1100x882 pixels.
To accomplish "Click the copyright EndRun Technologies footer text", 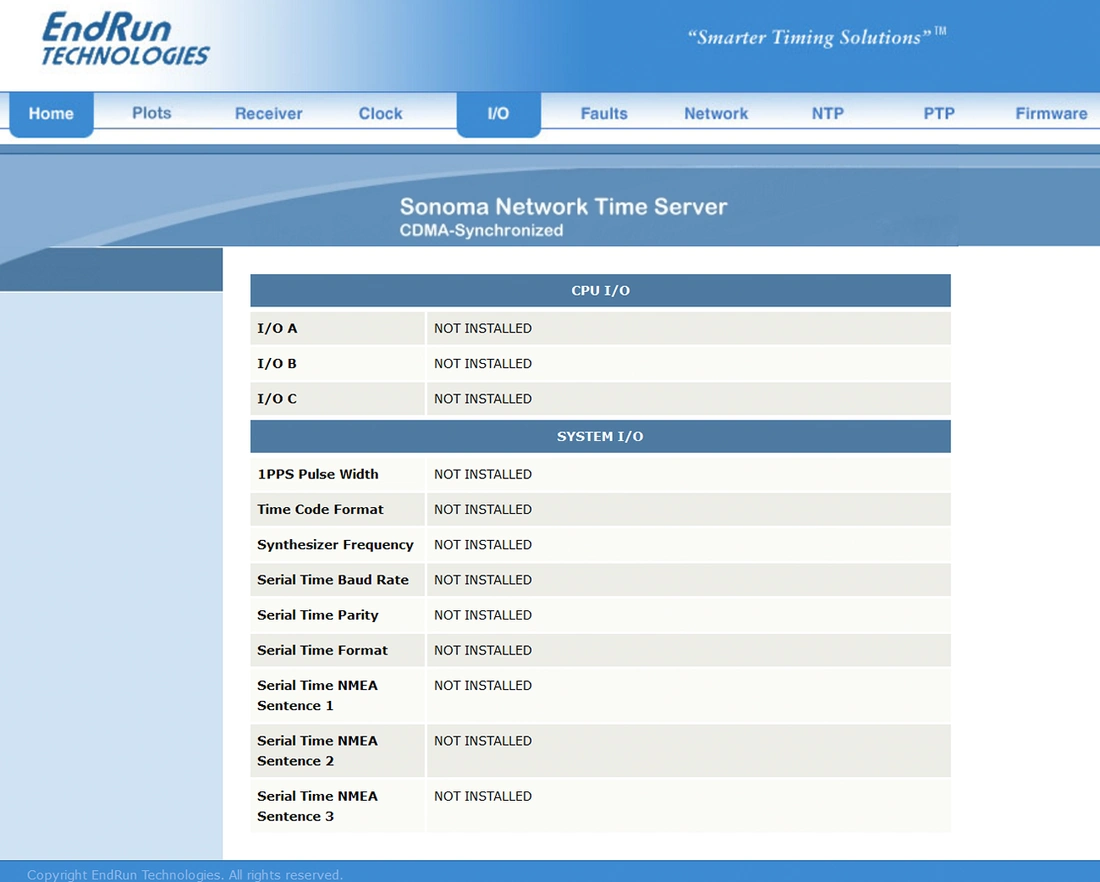I will pyautogui.click(x=185, y=874).
